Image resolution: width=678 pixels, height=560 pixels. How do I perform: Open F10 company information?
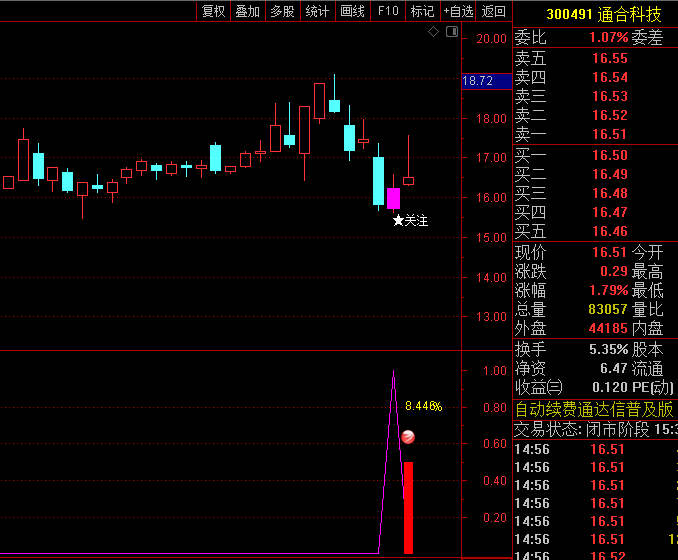click(388, 11)
